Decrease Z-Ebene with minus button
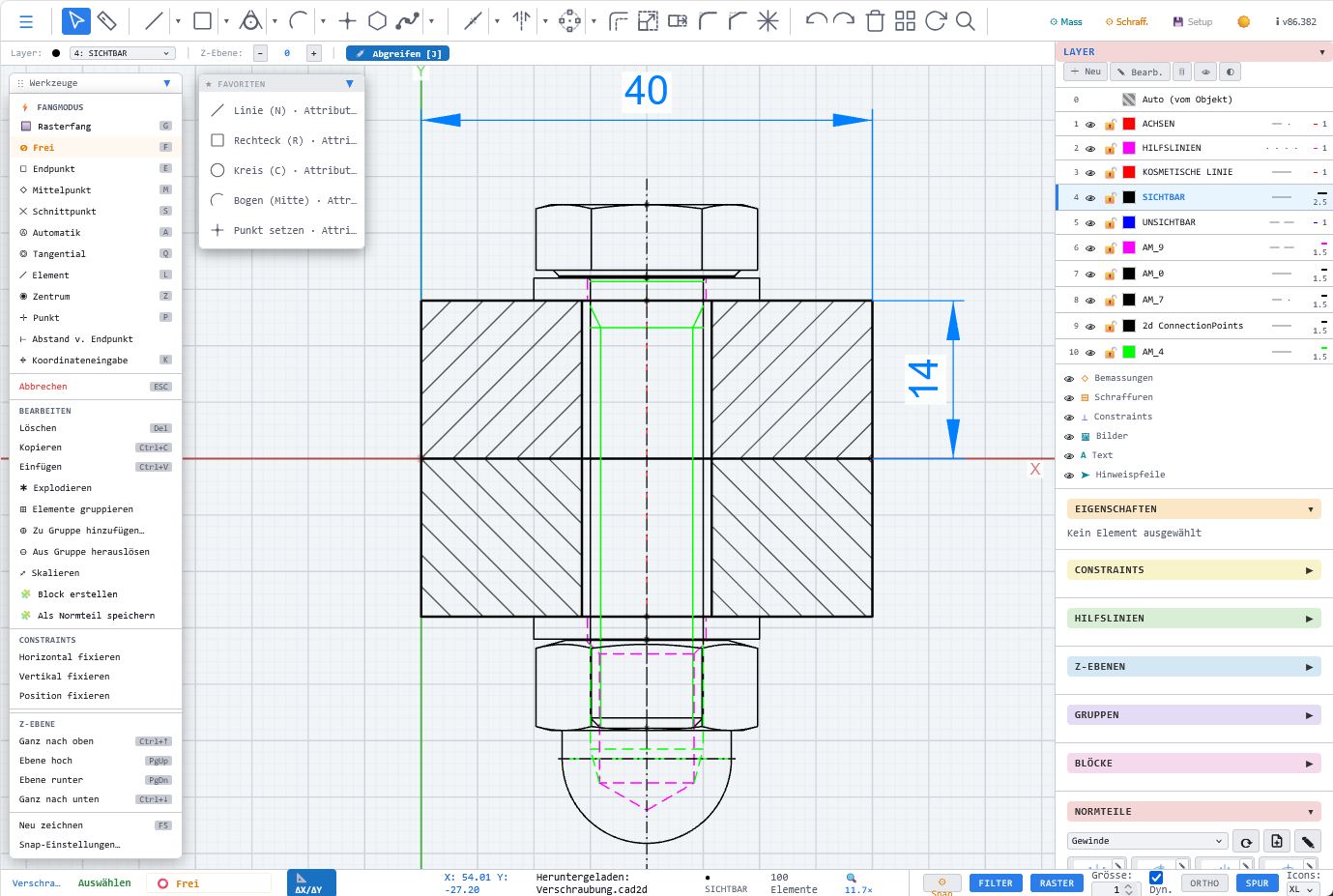Screen dimensions: 1333x896 point(260,53)
